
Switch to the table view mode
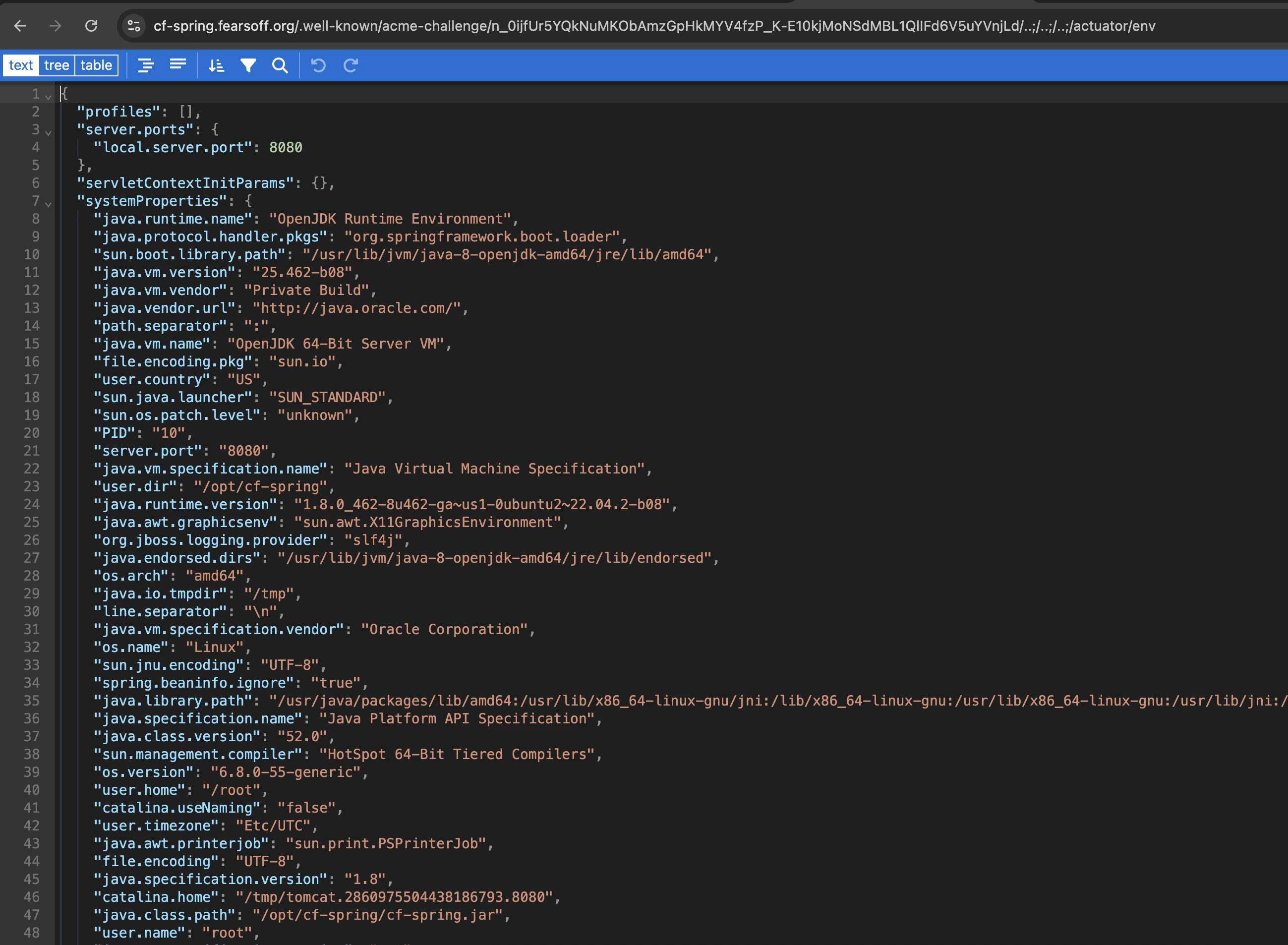coord(96,65)
